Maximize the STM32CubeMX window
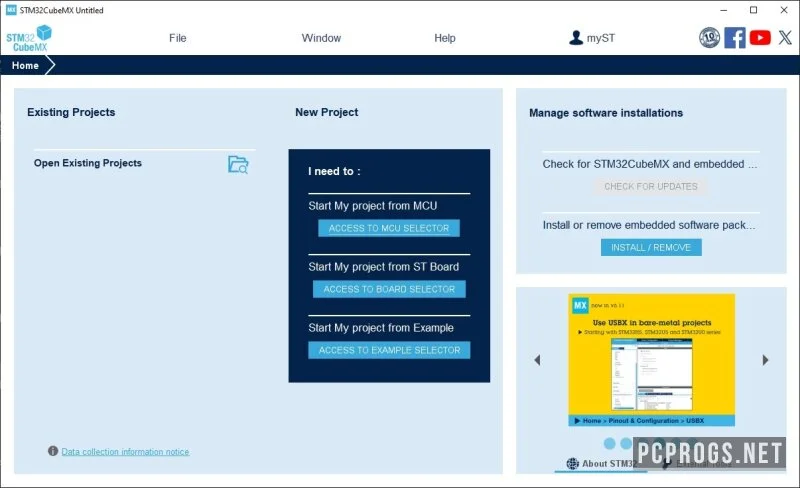 pyautogui.click(x=754, y=10)
